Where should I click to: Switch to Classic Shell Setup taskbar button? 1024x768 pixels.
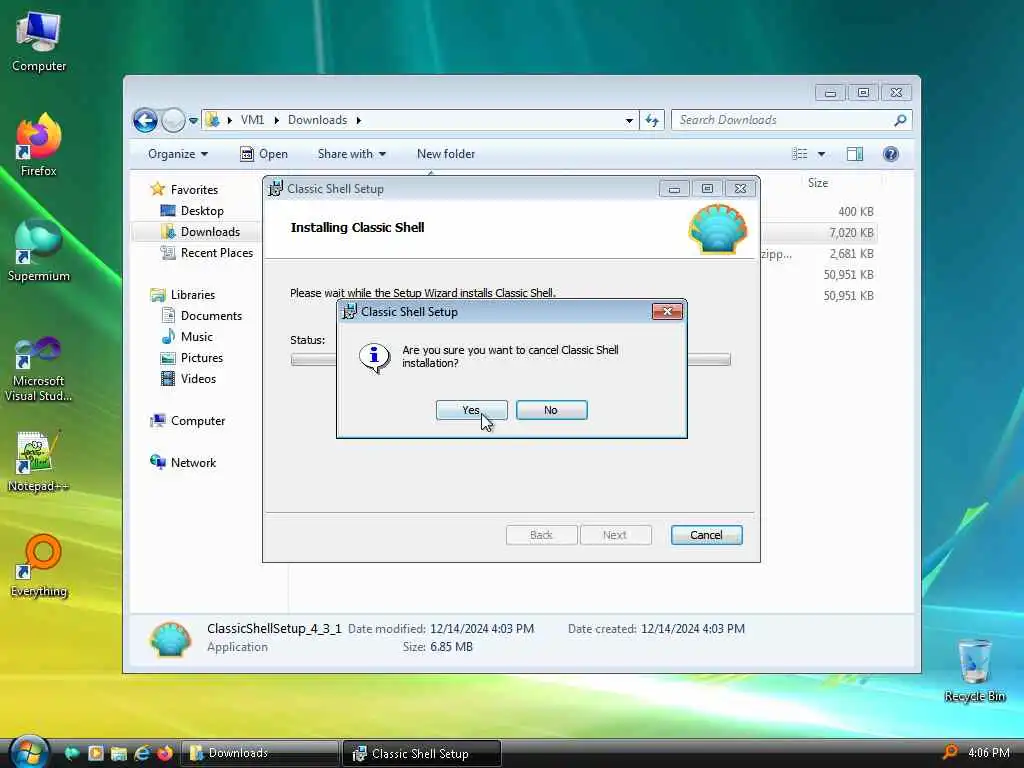[x=422, y=753]
